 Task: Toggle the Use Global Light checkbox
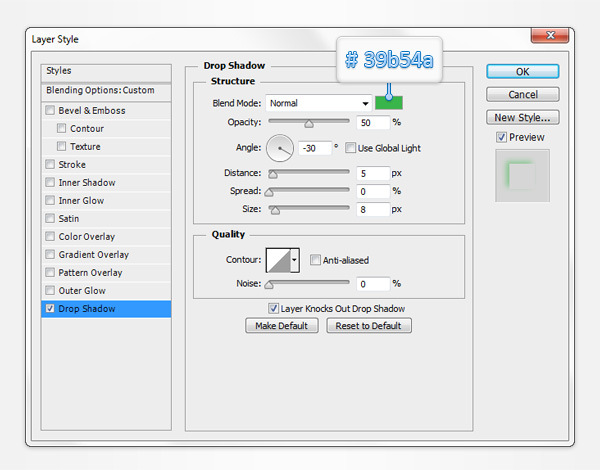[350, 148]
